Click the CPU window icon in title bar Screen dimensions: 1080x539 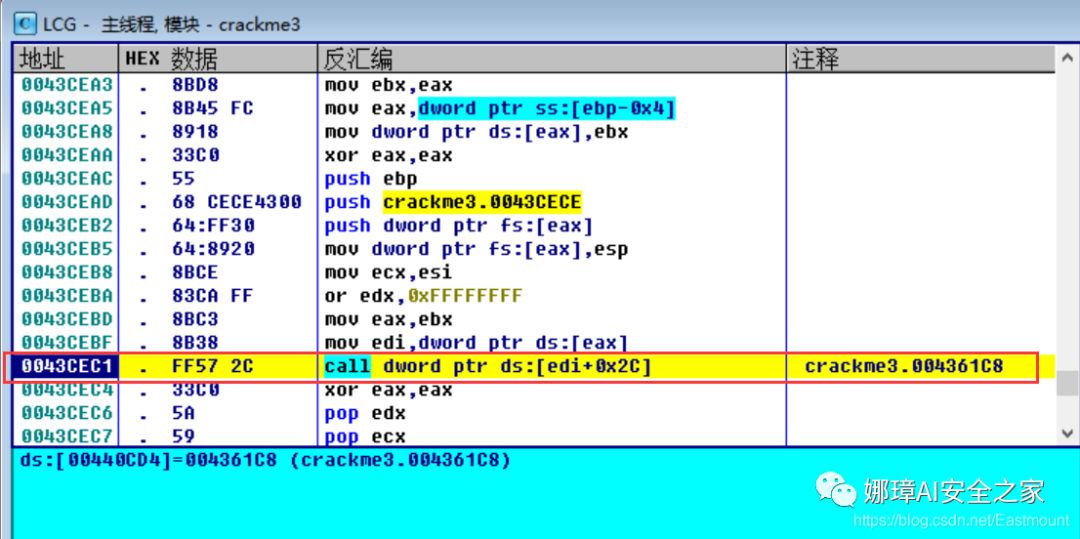click(26, 24)
